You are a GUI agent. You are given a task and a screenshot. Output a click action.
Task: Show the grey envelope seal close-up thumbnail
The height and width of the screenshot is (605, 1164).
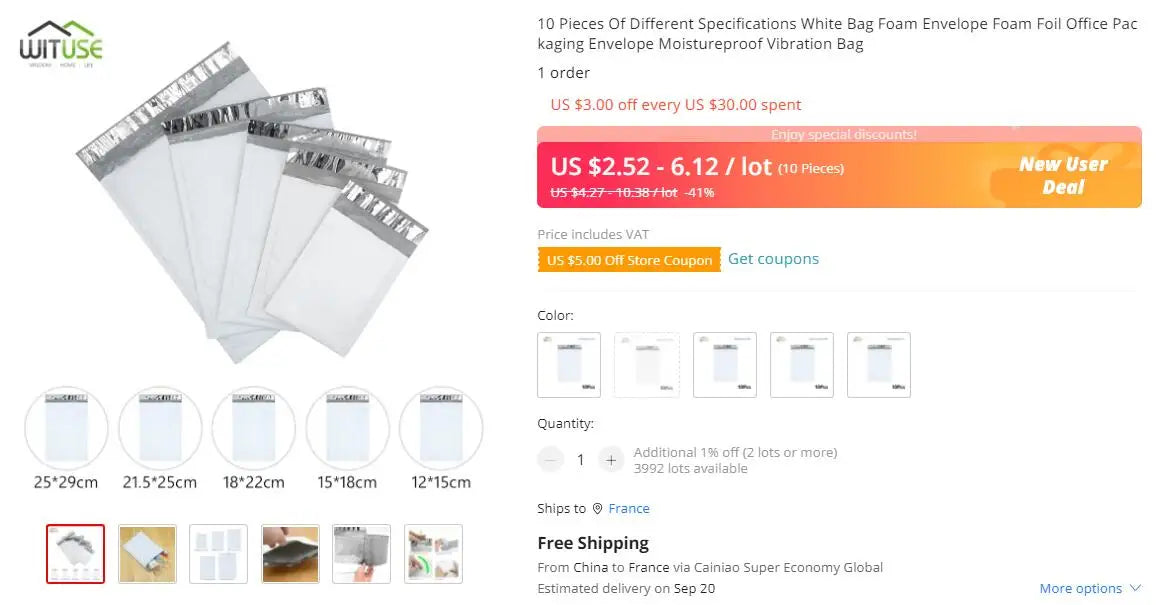pyautogui.click(x=362, y=554)
